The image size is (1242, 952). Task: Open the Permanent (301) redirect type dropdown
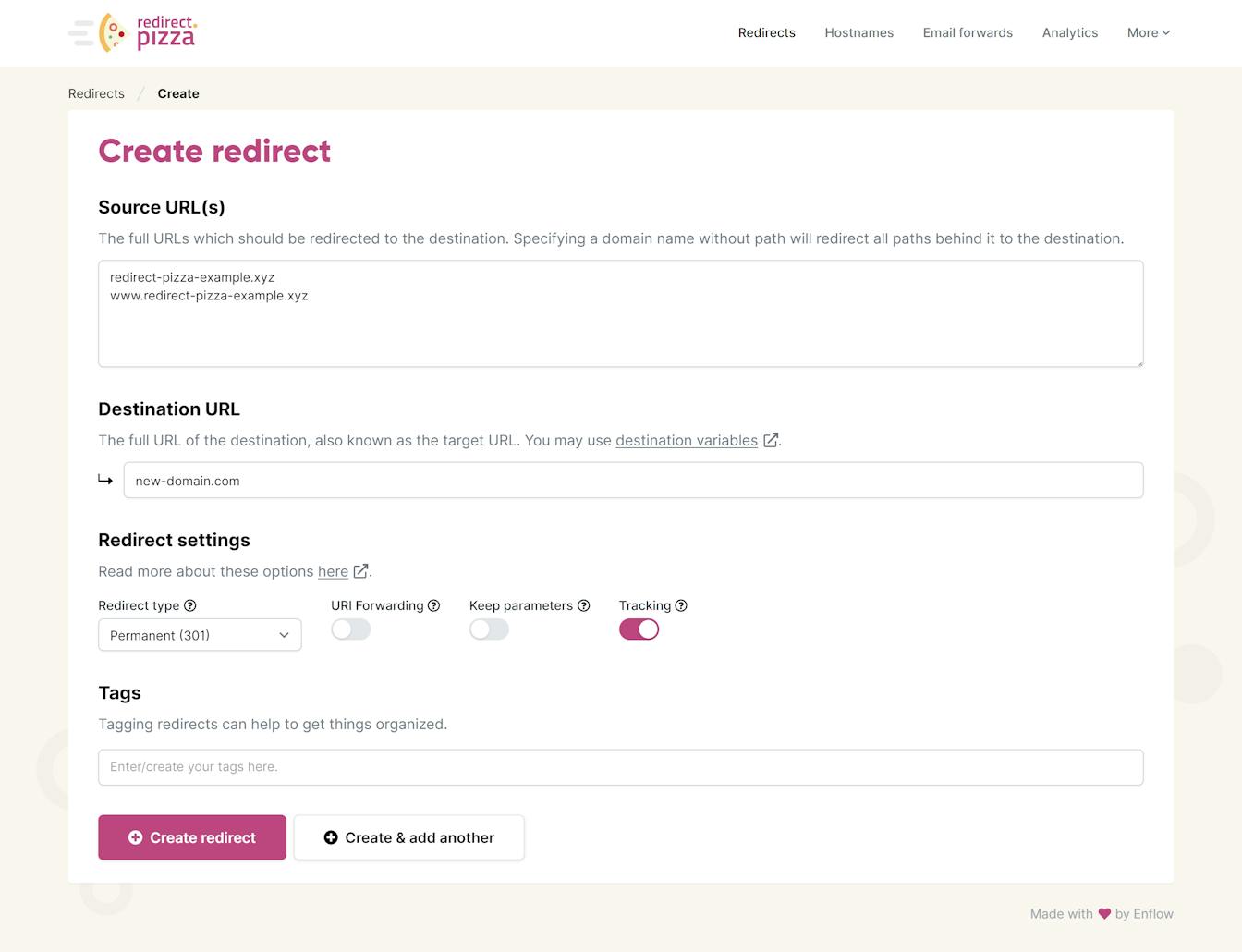(199, 635)
